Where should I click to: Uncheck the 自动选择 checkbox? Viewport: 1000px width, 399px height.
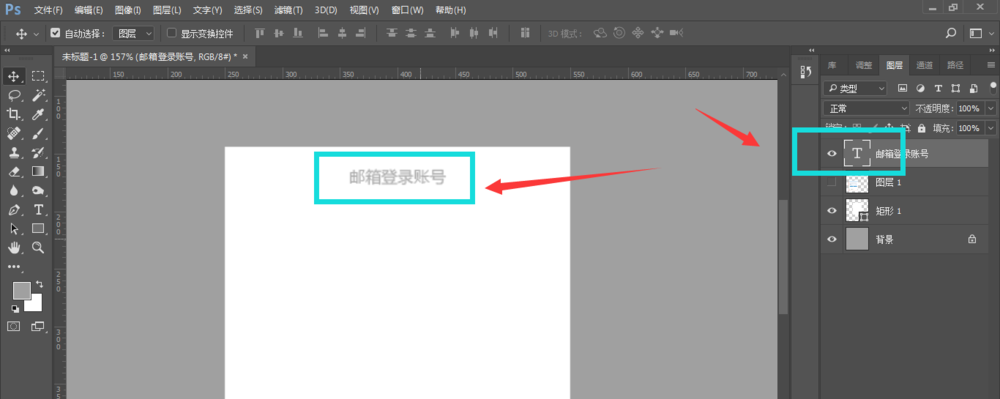[x=55, y=33]
